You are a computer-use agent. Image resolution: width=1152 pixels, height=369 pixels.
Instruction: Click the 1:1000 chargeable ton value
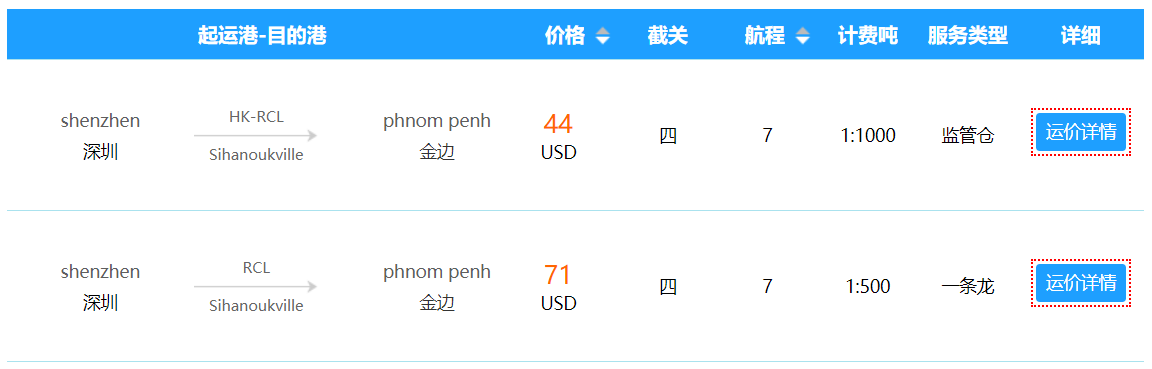click(868, 136)
